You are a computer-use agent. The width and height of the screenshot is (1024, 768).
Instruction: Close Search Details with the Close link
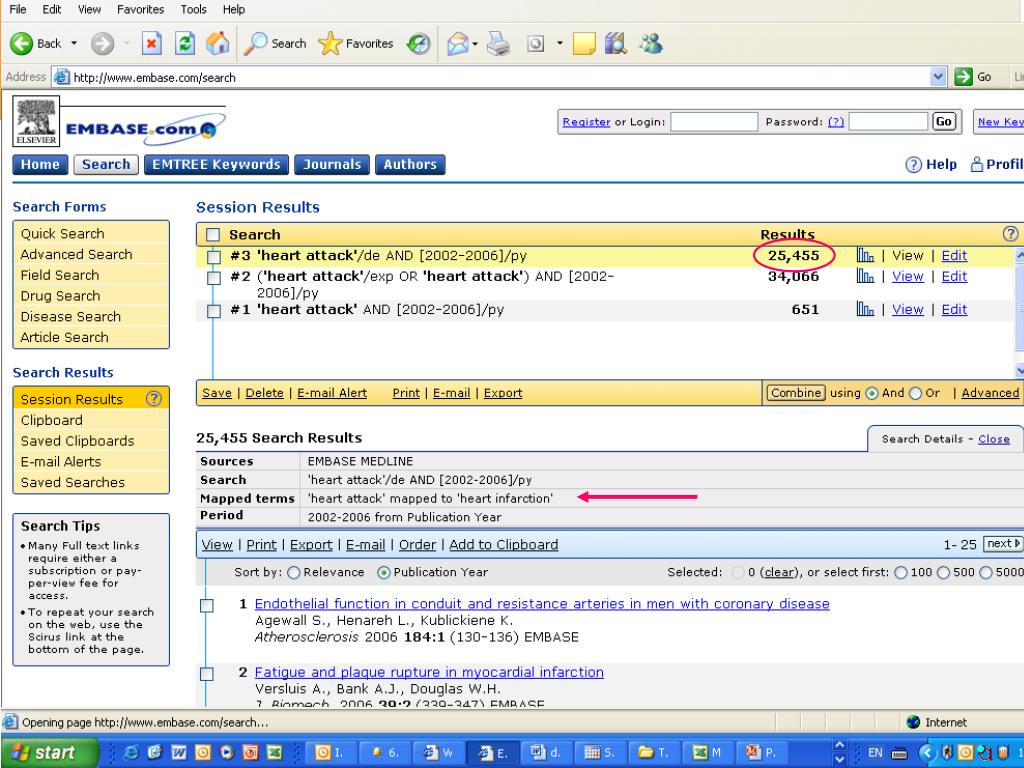point(994,439)
